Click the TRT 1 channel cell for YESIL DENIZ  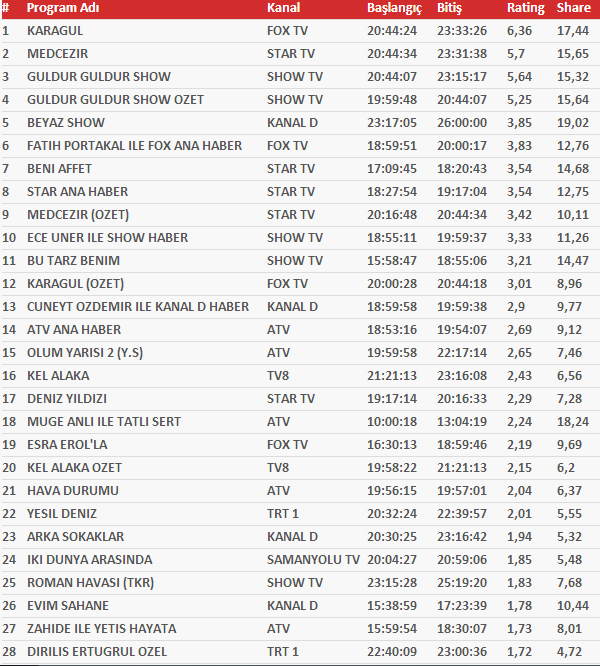coord(283,514)
